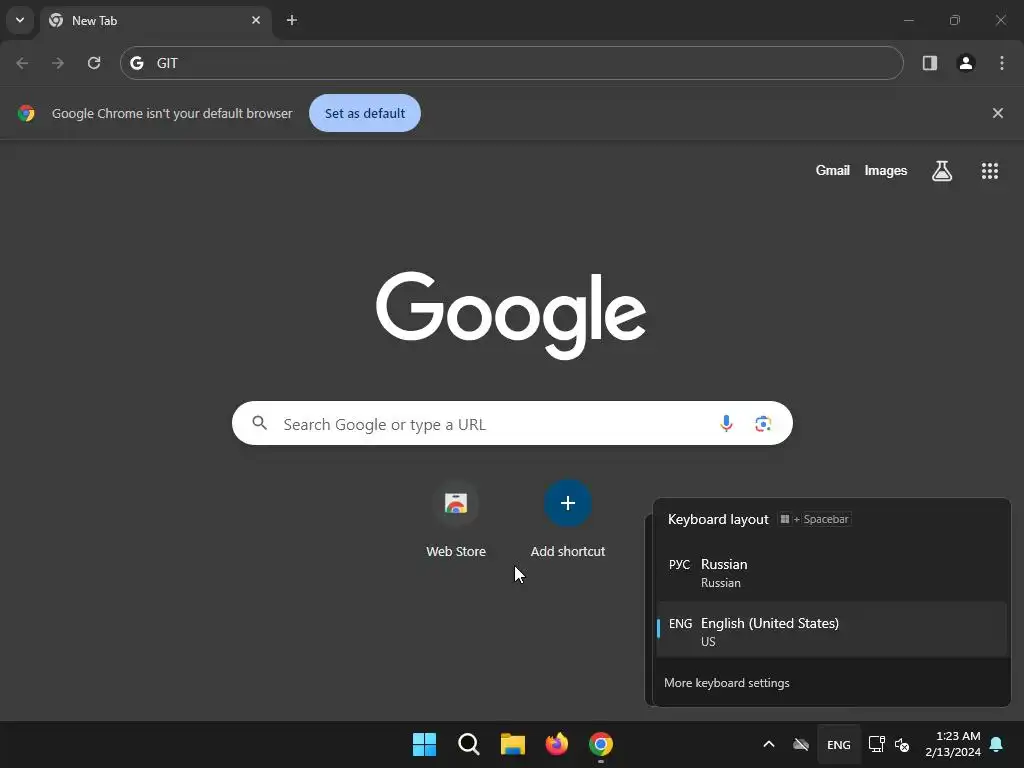Open taskbar Search

tap(468, 744)
